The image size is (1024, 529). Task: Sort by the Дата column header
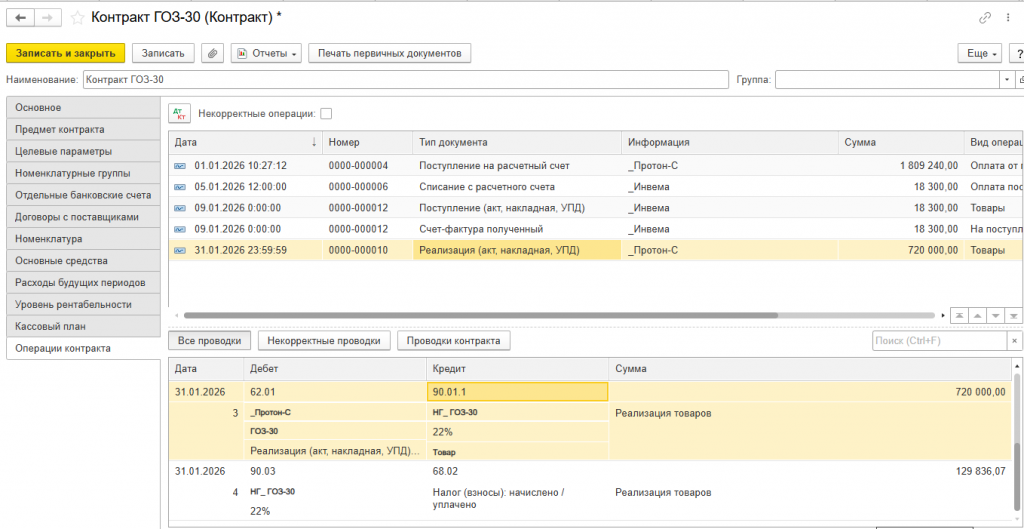click(x=246, y=142)
